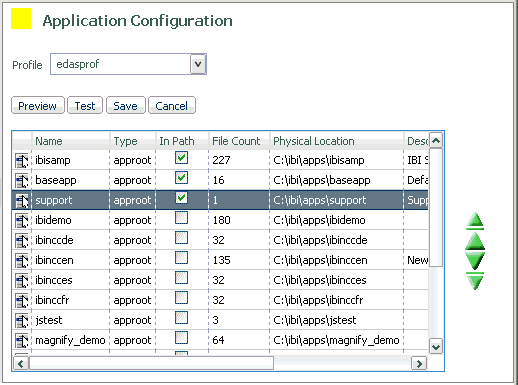
Task: Click the Save button
Action: tap(126, 106)
